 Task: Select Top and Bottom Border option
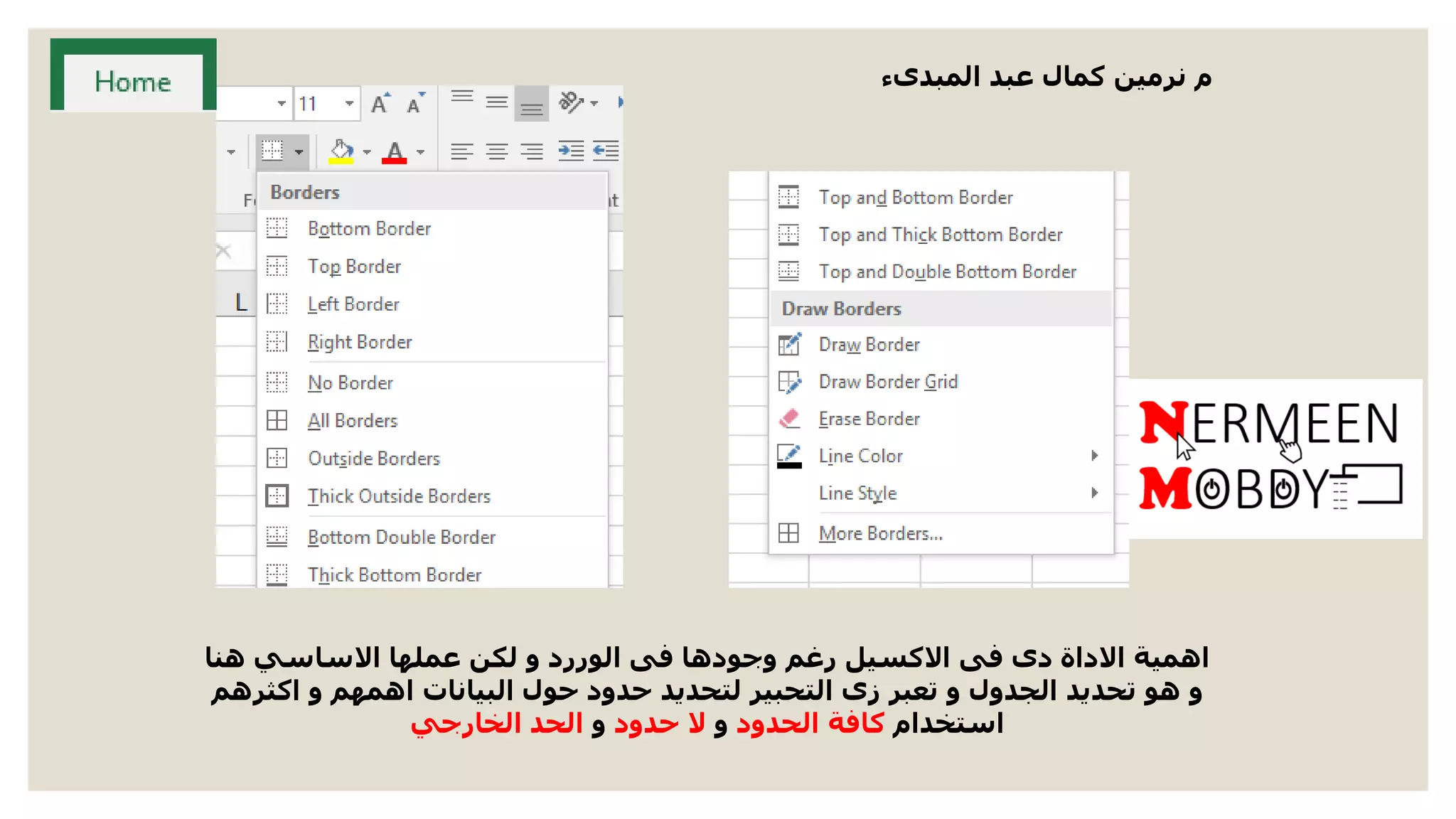941,197
